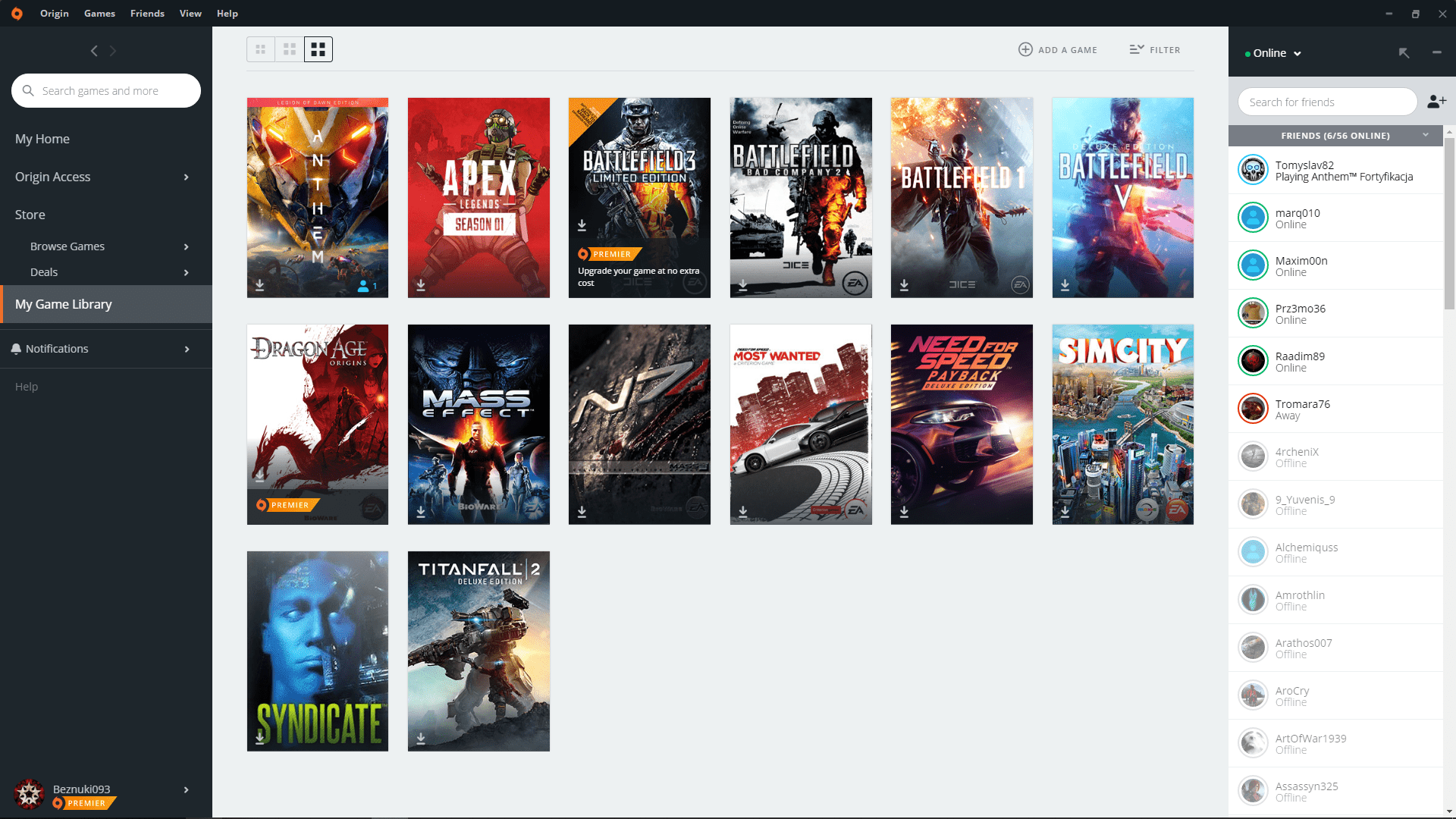Viewport: 1456px width, 819px height.
Task: Click download icon on NFS Payback tile
Action: [904, 512]
